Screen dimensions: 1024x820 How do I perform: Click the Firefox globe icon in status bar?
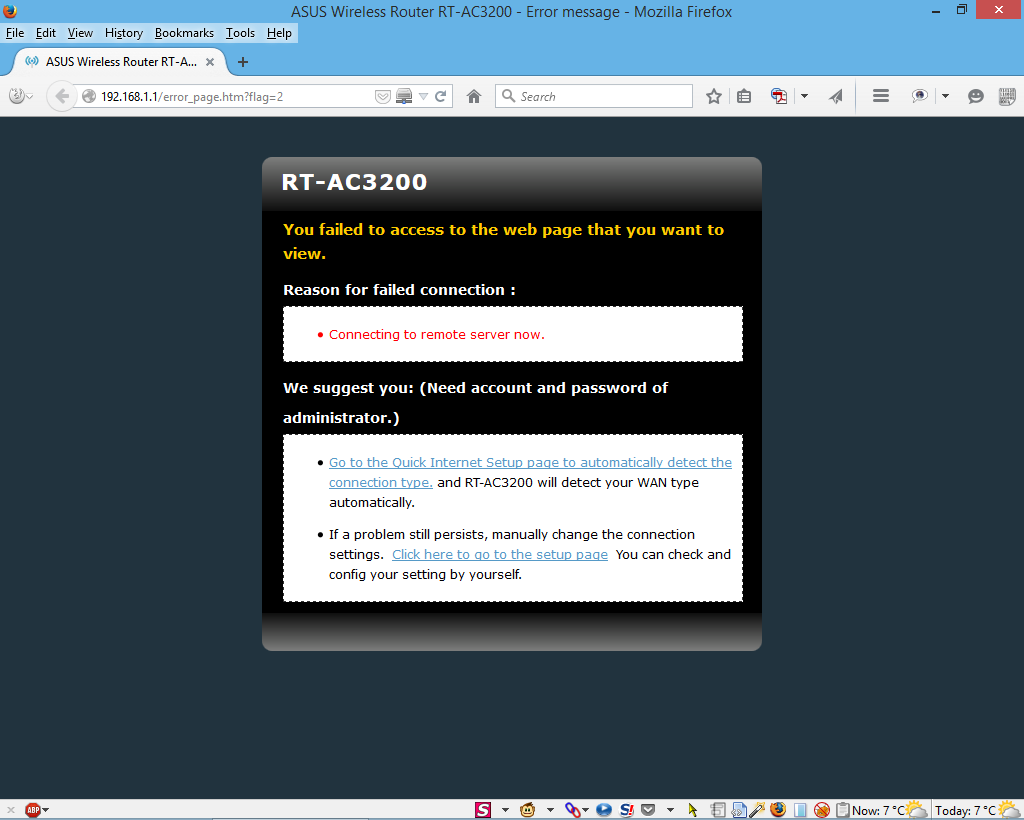778,810
